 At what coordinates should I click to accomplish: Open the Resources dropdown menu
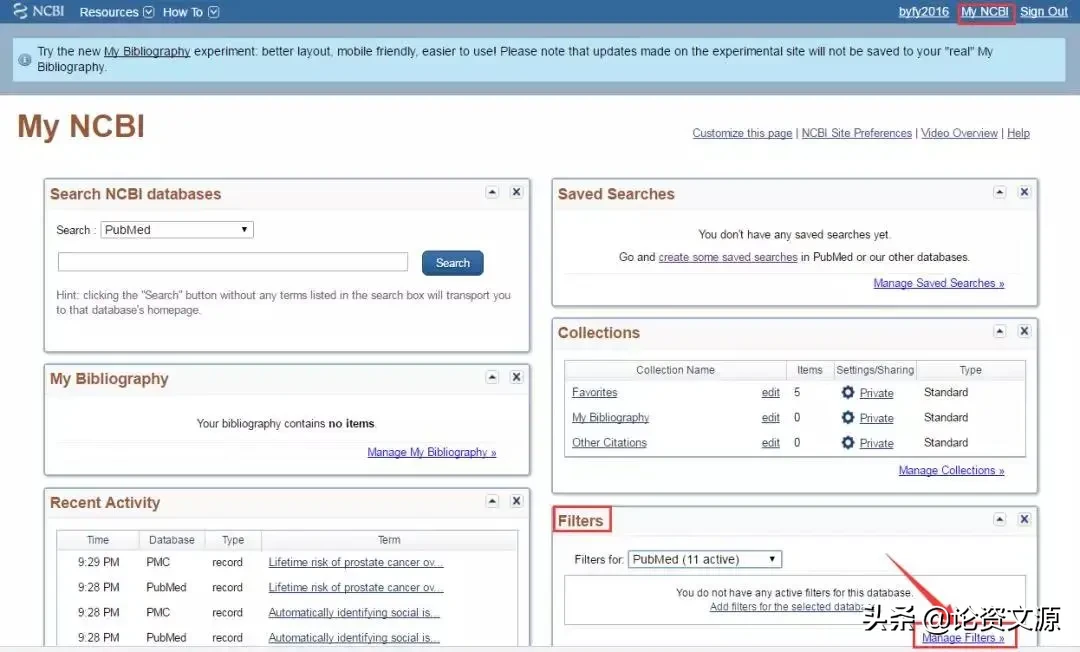click(116, 12)
